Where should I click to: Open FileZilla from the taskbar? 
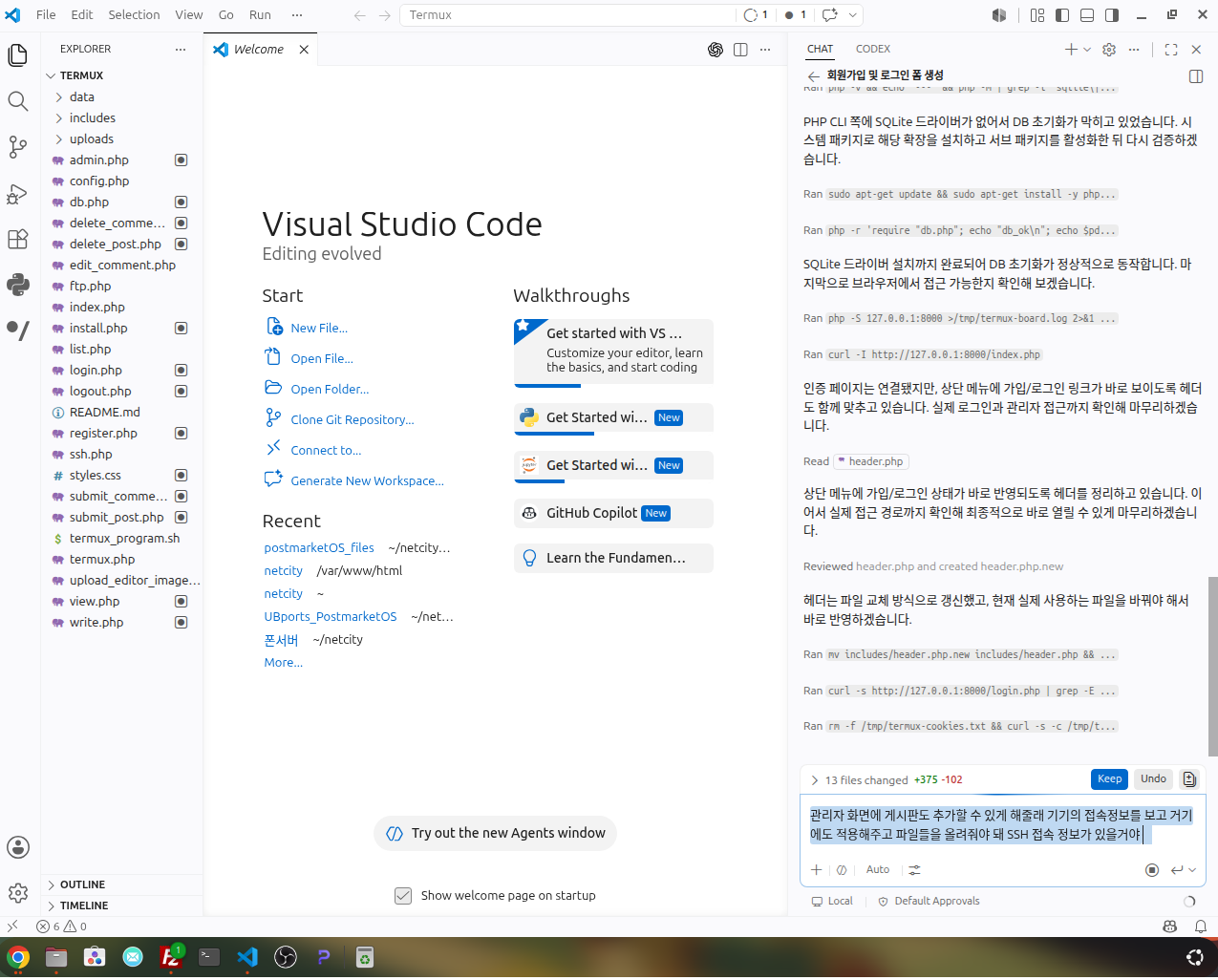tap(171, 957)
